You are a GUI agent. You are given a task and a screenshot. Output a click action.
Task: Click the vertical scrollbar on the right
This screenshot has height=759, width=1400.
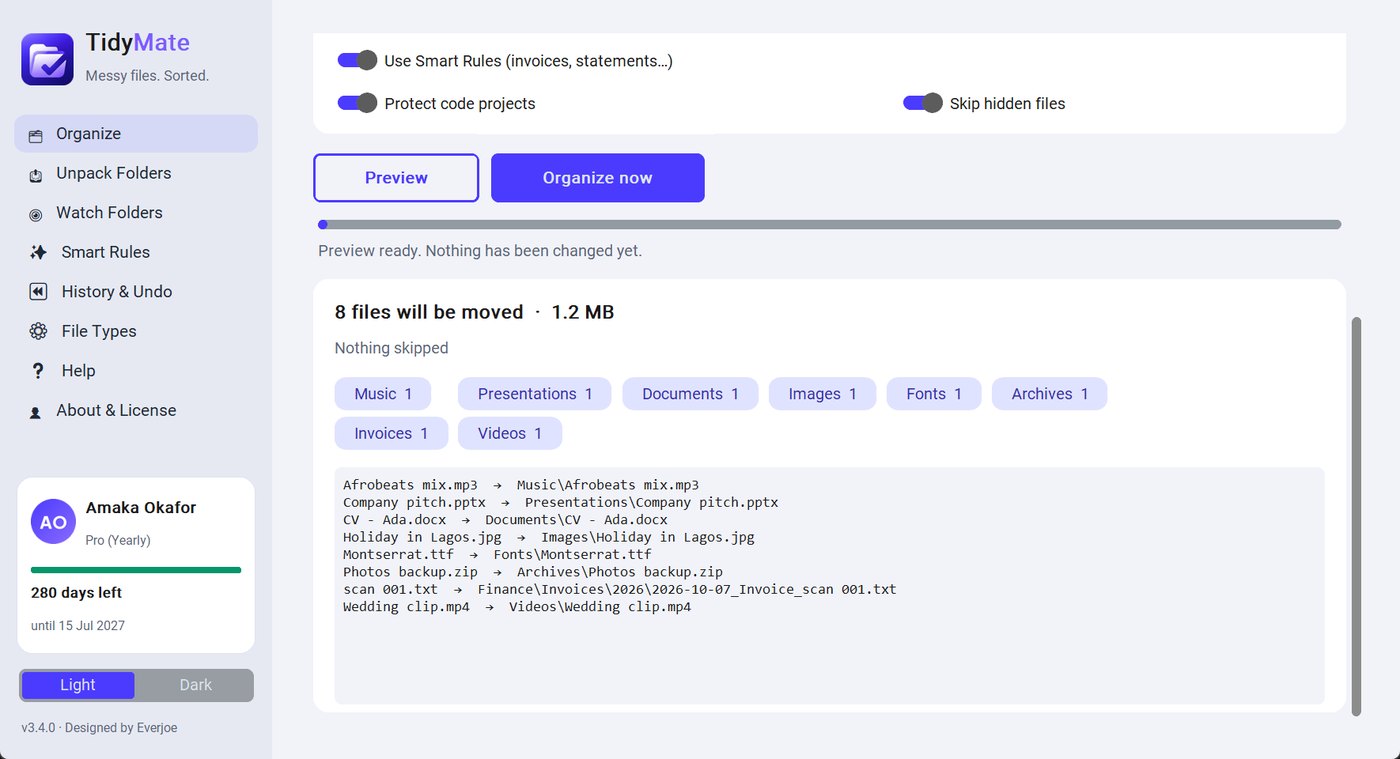(1356, 517)
